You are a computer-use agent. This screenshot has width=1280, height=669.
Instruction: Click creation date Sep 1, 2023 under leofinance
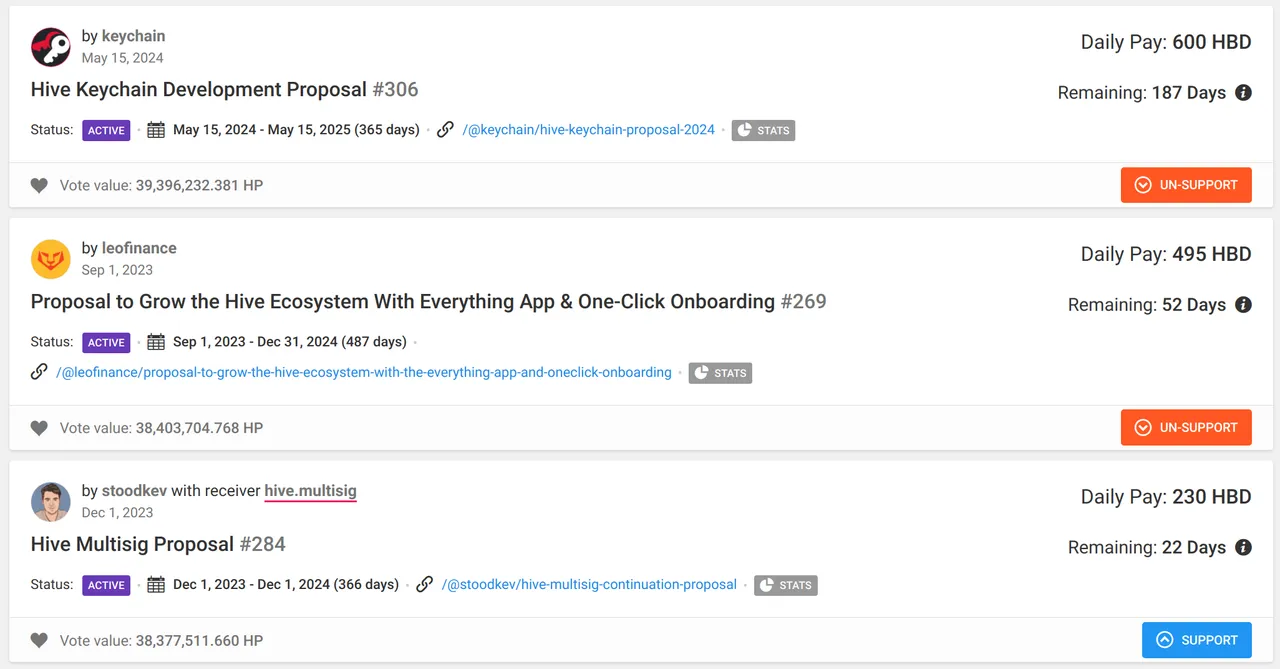[117, 270]
